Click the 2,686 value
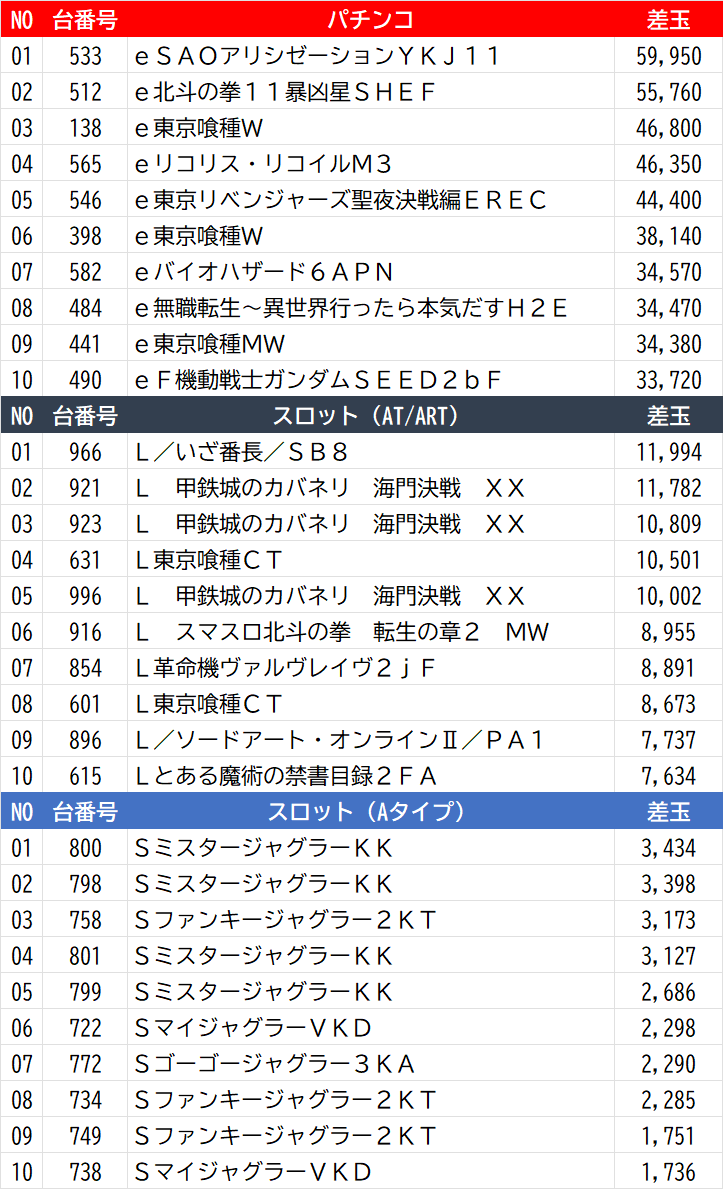Screen dimensions: 724x1194 click(668, 992)
